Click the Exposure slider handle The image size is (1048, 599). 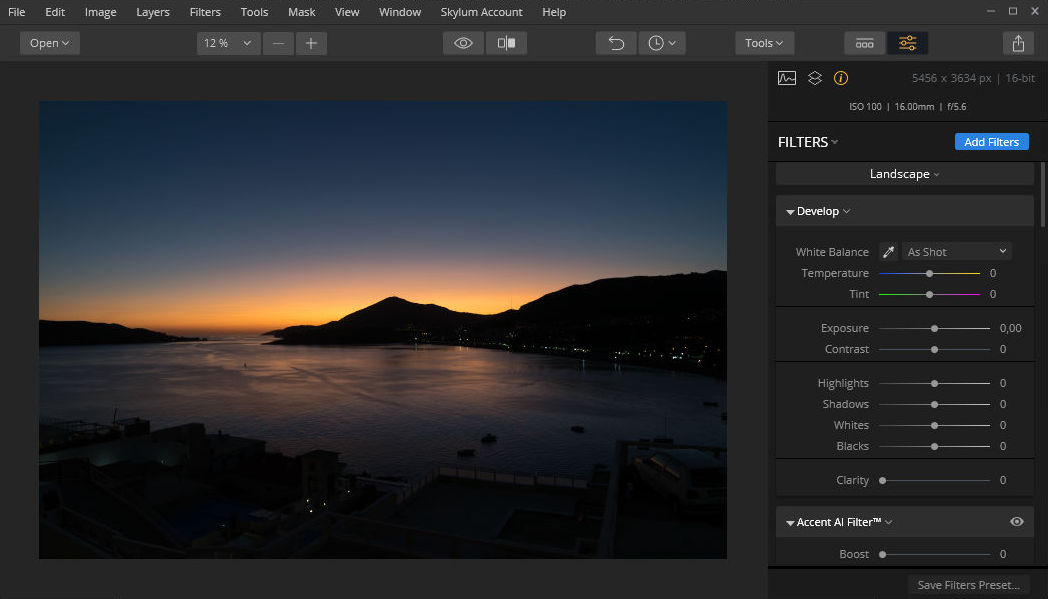click(934, 328)
